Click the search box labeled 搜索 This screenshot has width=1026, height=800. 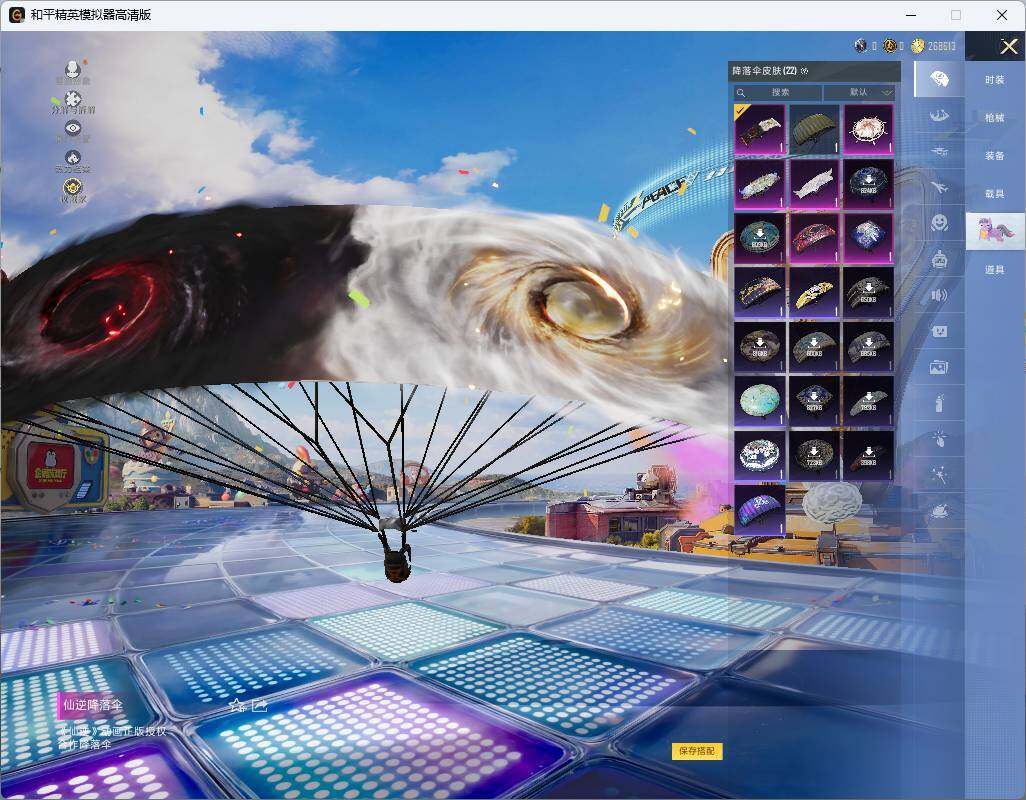coord(776,92)
